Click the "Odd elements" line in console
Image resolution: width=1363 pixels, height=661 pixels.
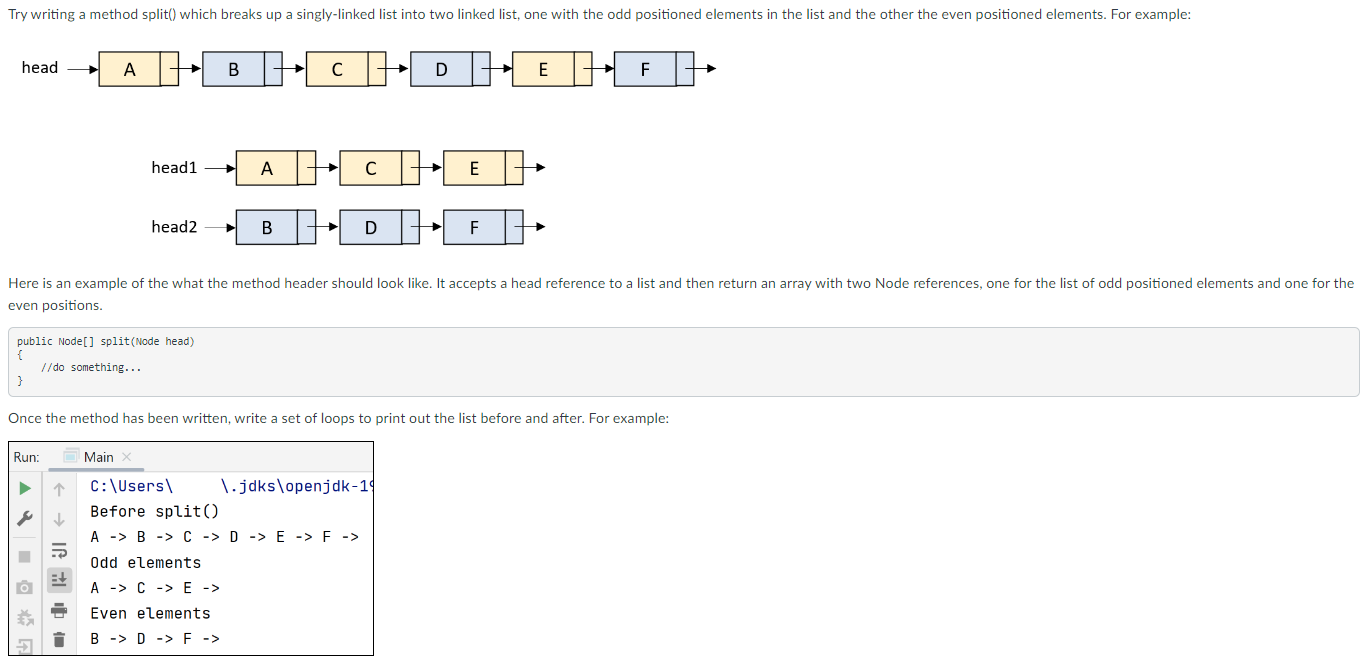tap(144, 562)
